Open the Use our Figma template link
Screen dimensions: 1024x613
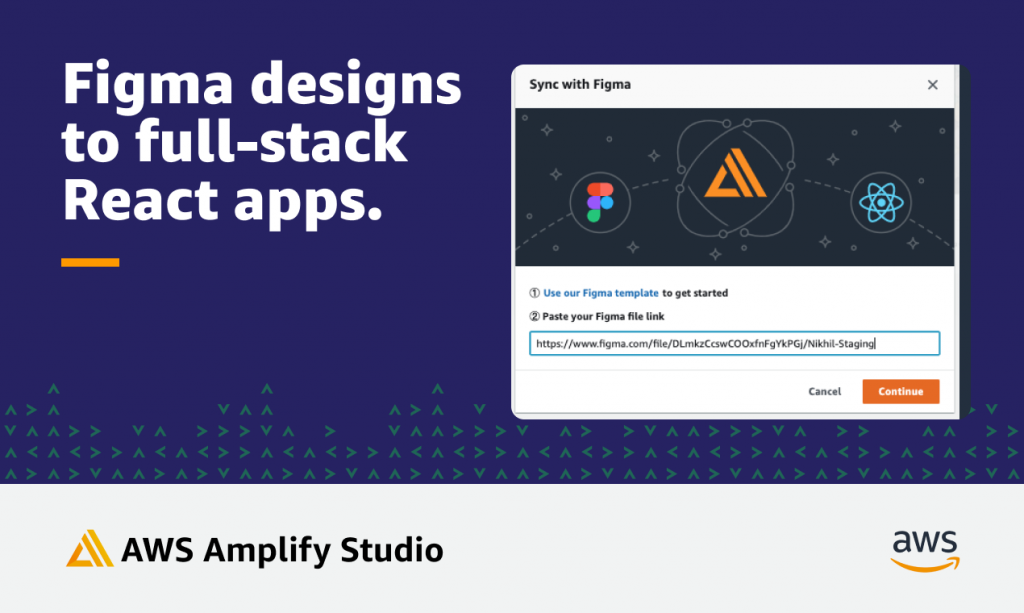pyautogui.click(x=600, y=293)
